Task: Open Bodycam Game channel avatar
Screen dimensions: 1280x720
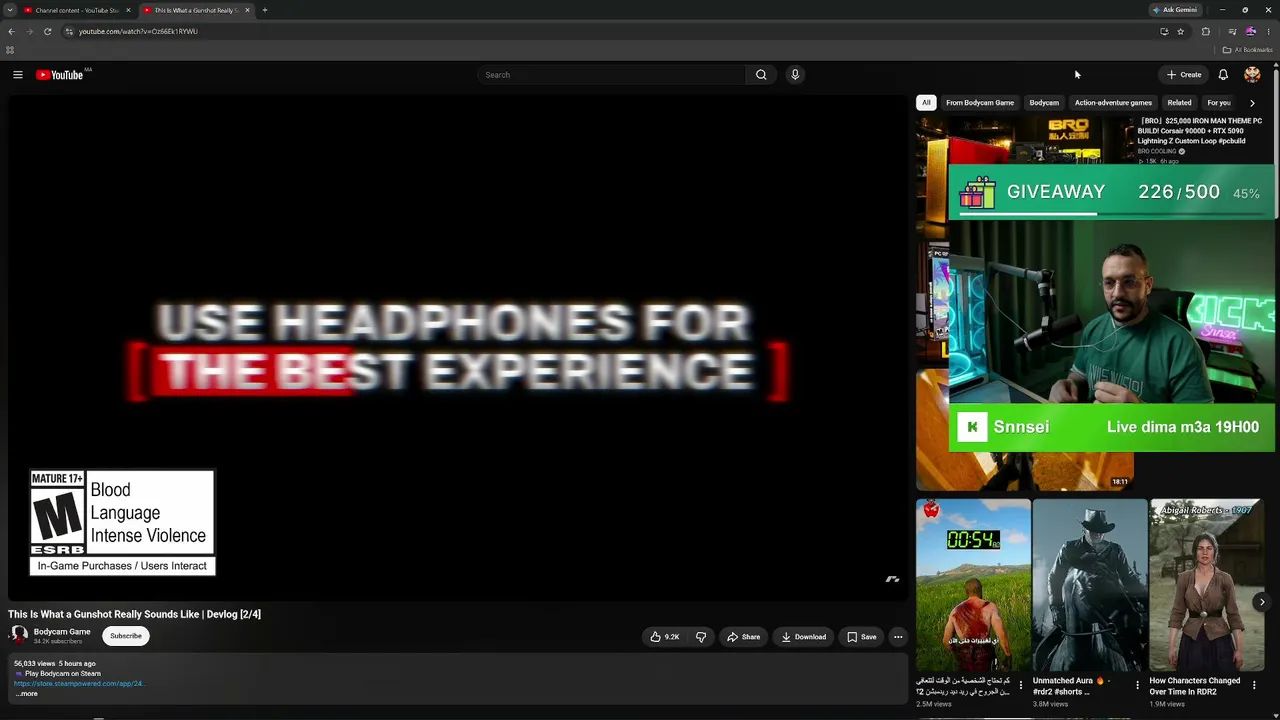Action: [x=19, y=636]
